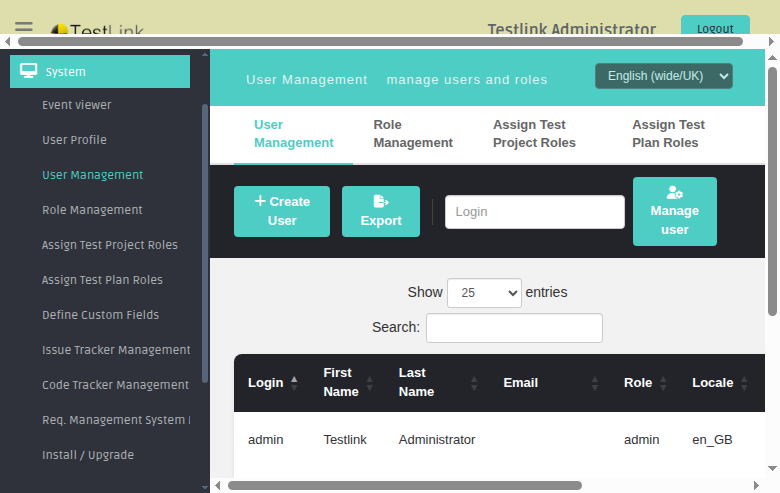
Task: Open the English (wide/UK) language dropdown
Action: point(664,76)
